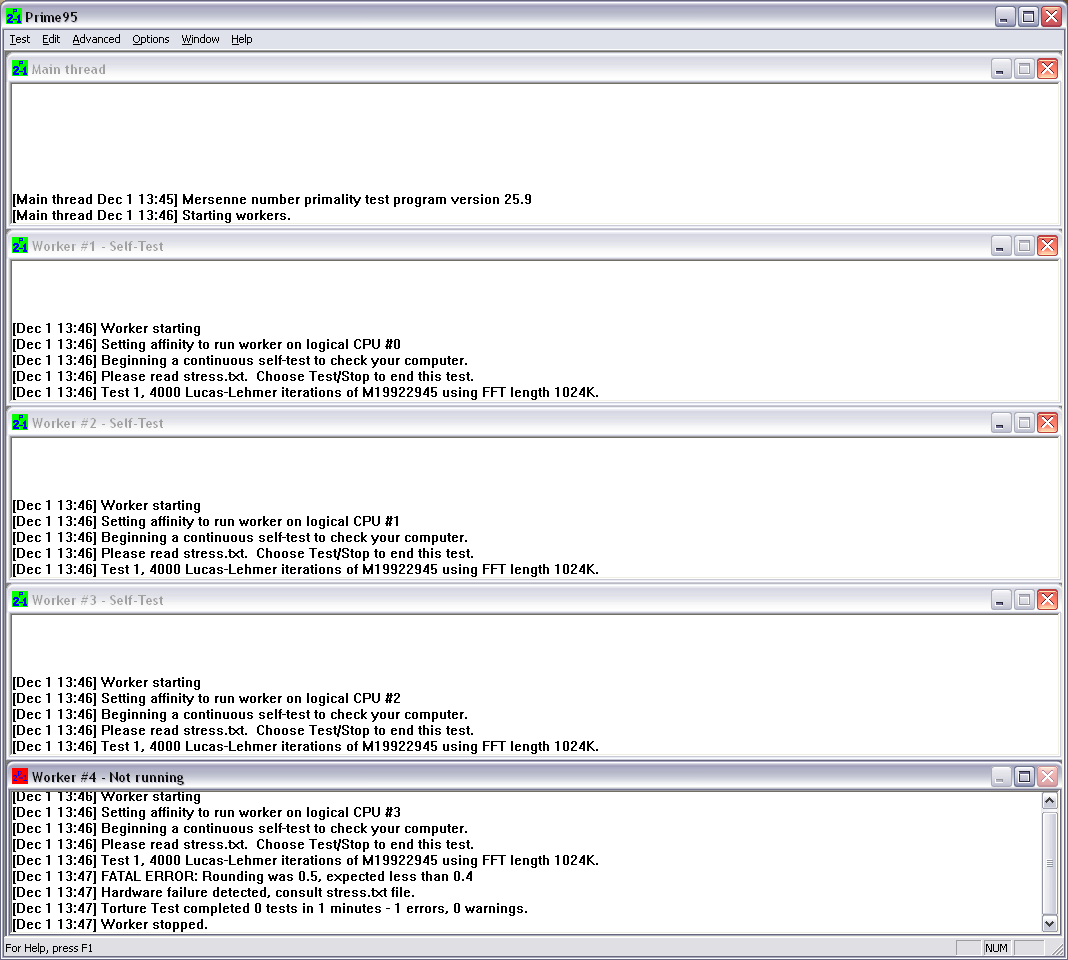Click the 'logical CPU #2' affinity line
The image size is (1068, 960).
click(207, 698)
